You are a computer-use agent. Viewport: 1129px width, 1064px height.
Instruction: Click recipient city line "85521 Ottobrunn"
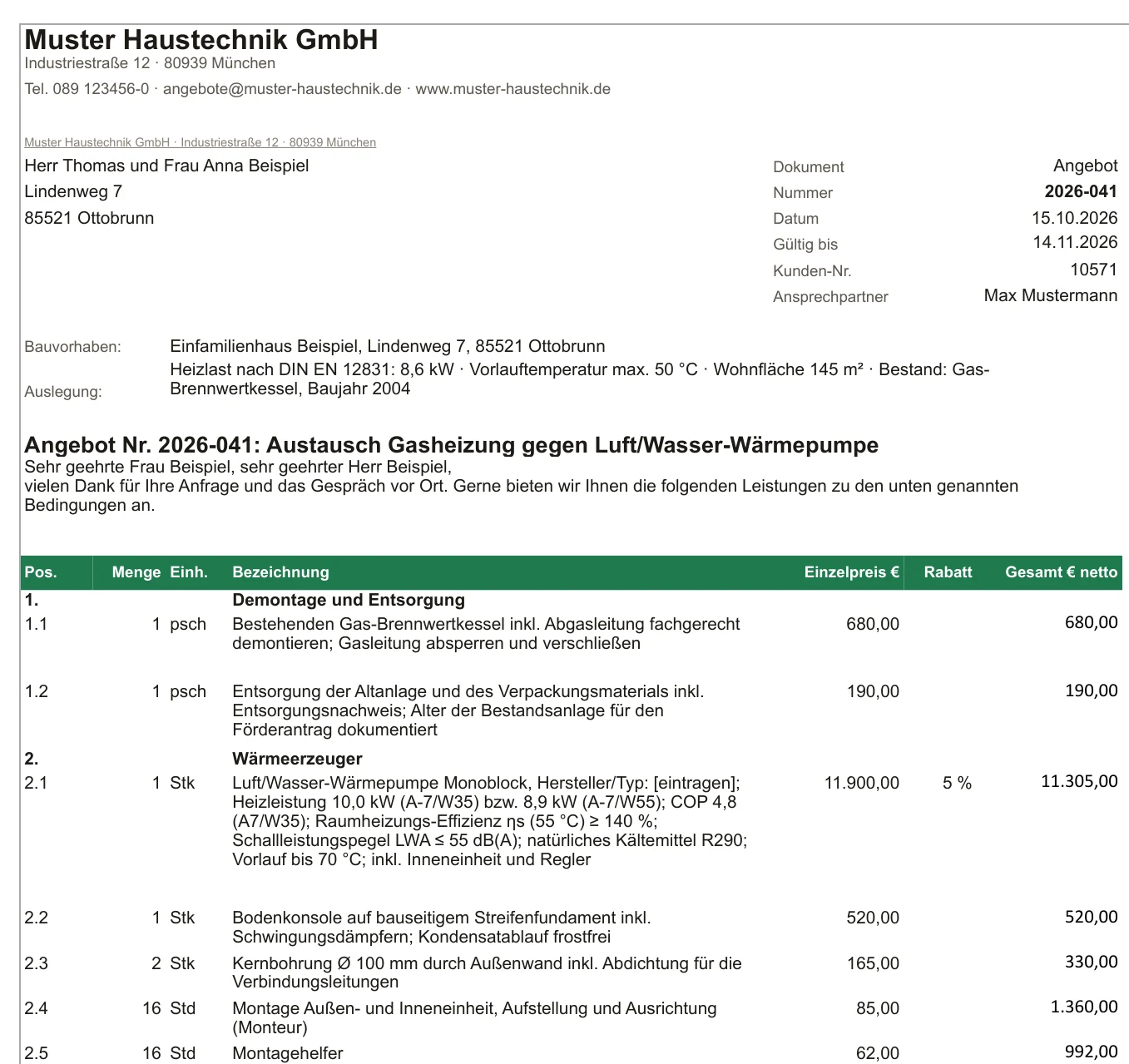point(89,218)
